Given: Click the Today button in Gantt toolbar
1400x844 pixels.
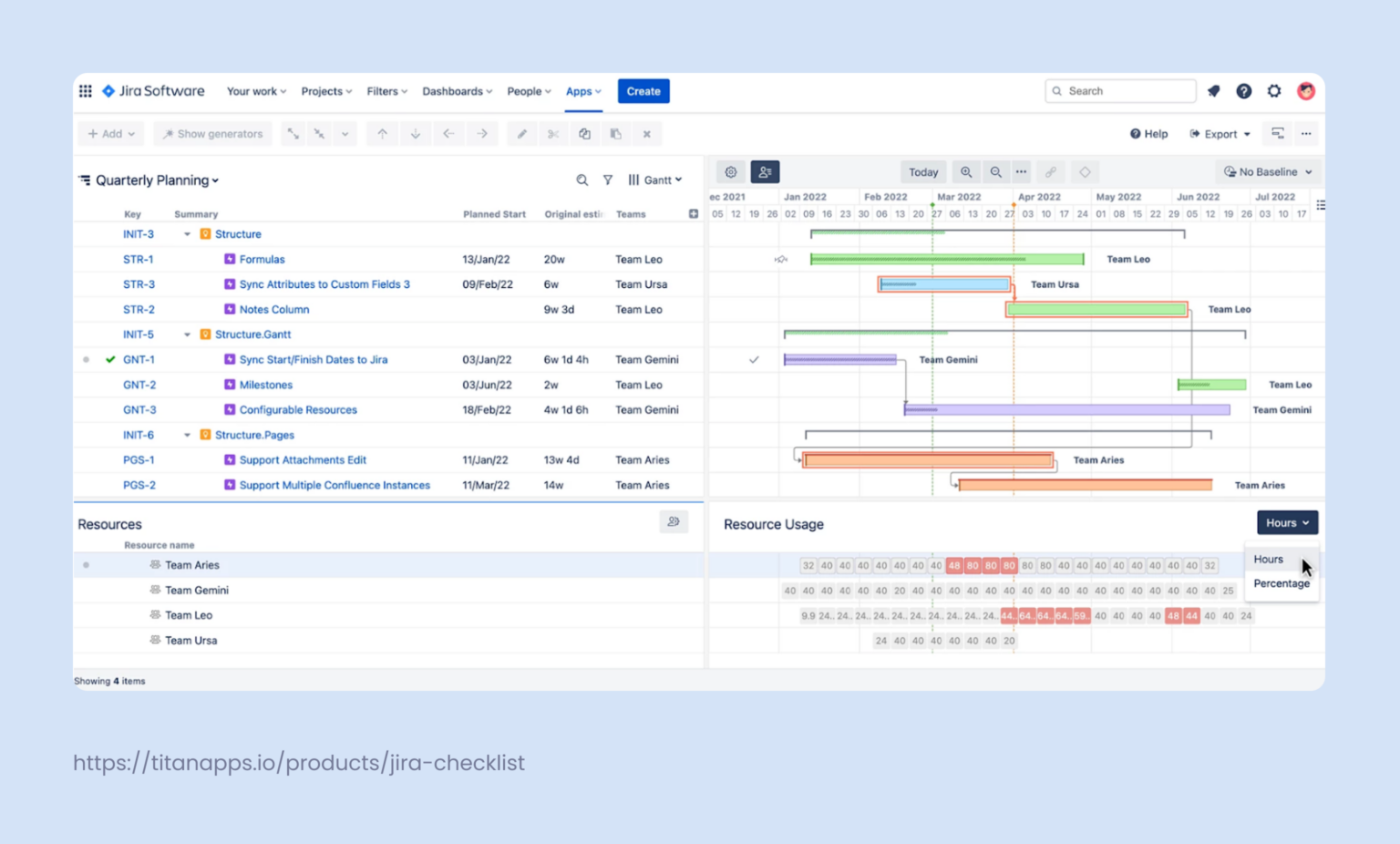Looking at the screenshot, I should [x=923, y=171].
